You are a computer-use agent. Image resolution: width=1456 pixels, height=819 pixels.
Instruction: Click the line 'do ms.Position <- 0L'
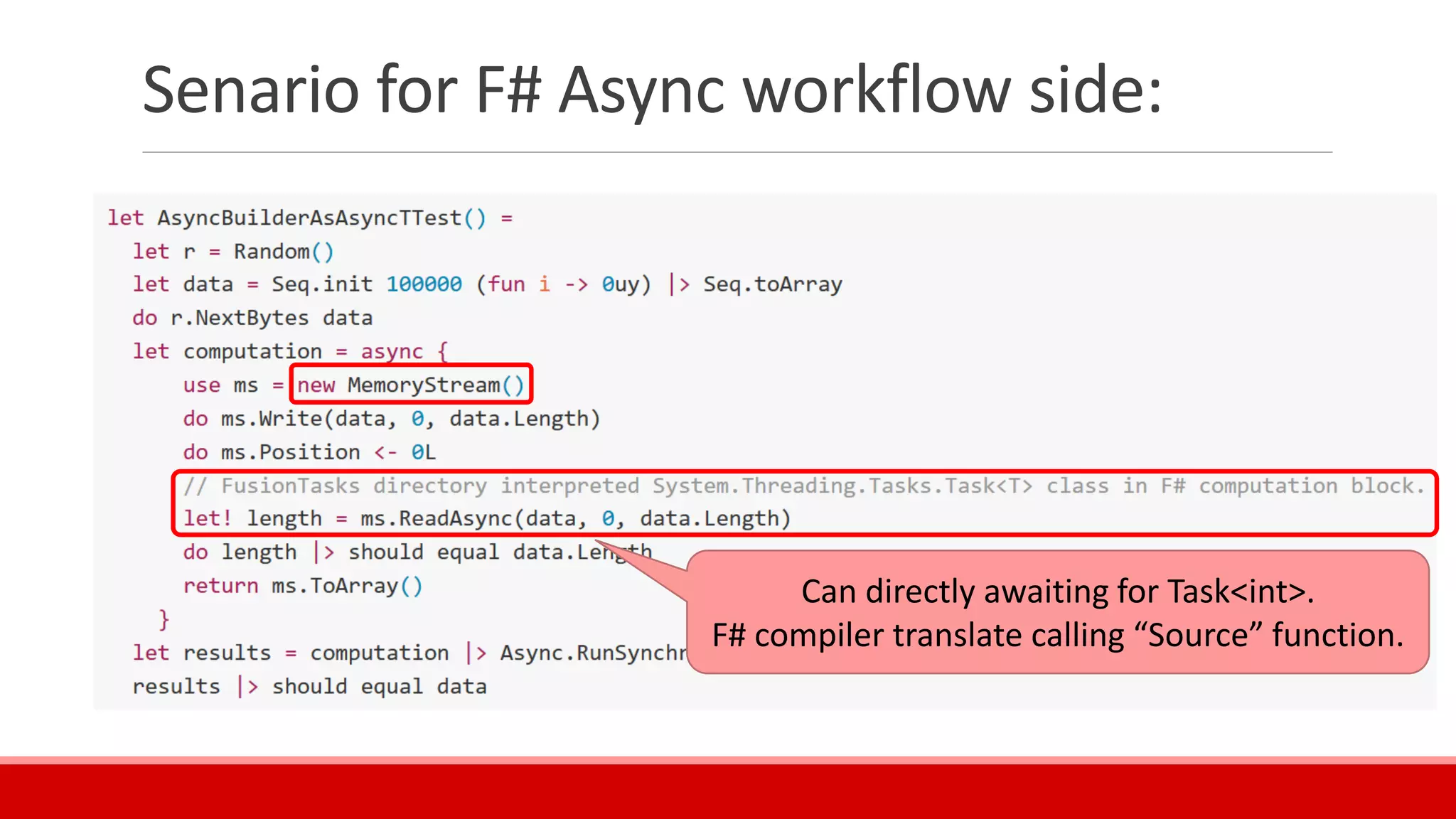click(309, 452)
